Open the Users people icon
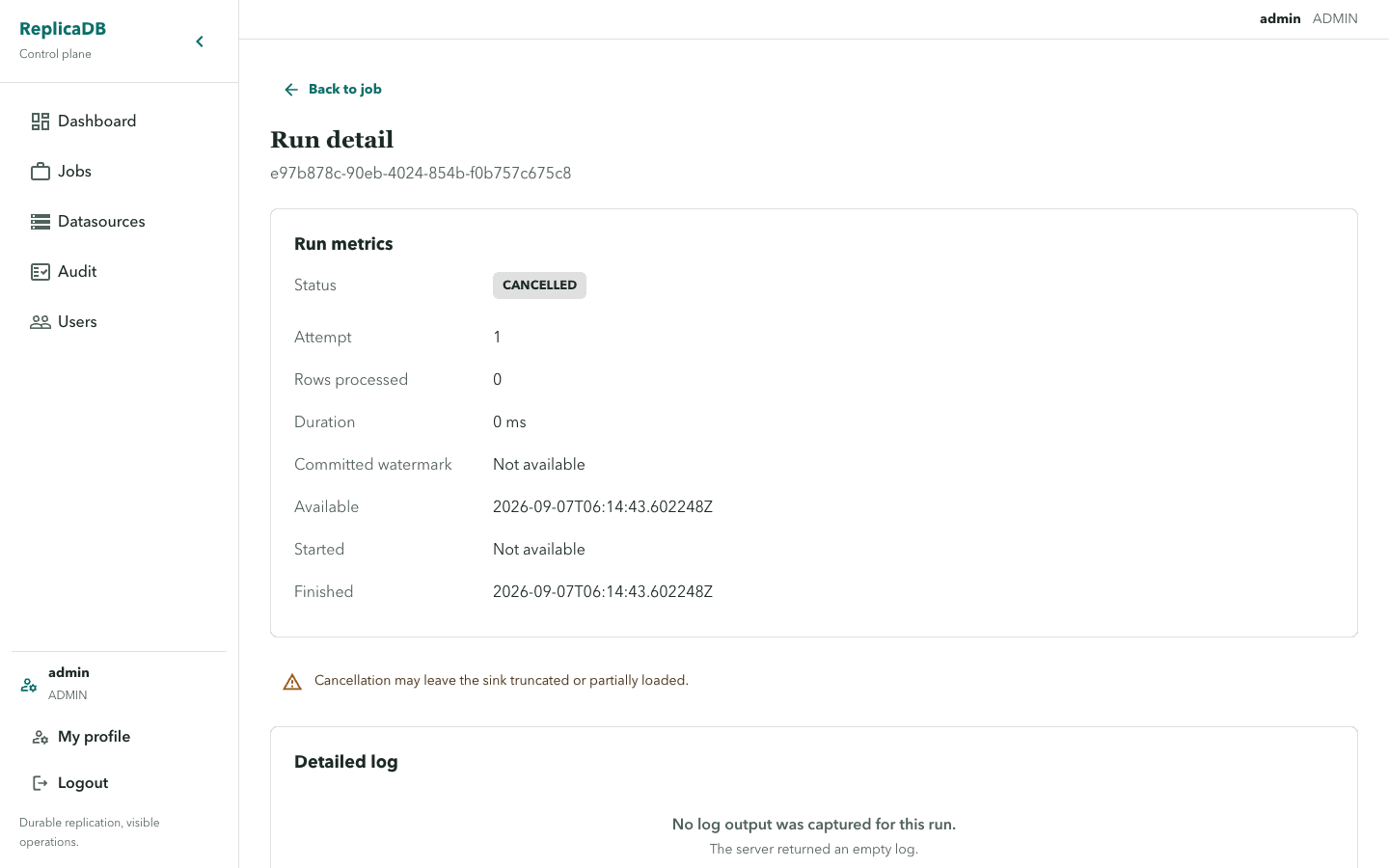 point(41,322)
